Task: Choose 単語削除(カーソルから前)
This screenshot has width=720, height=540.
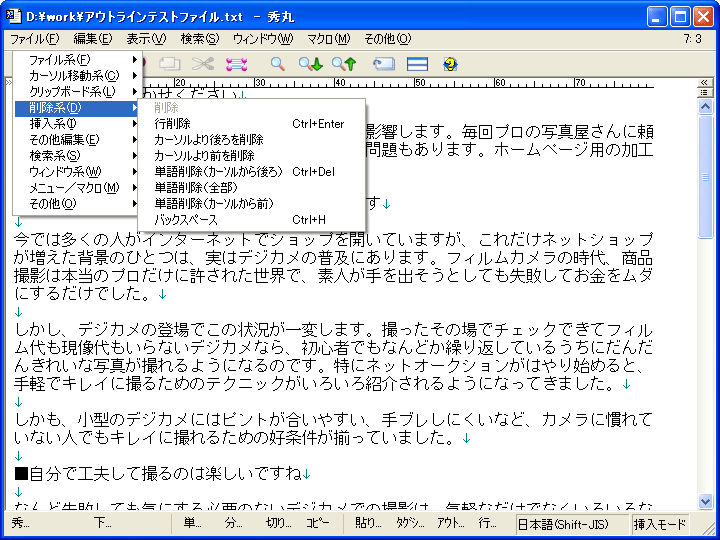Action: tap(251, 203)
